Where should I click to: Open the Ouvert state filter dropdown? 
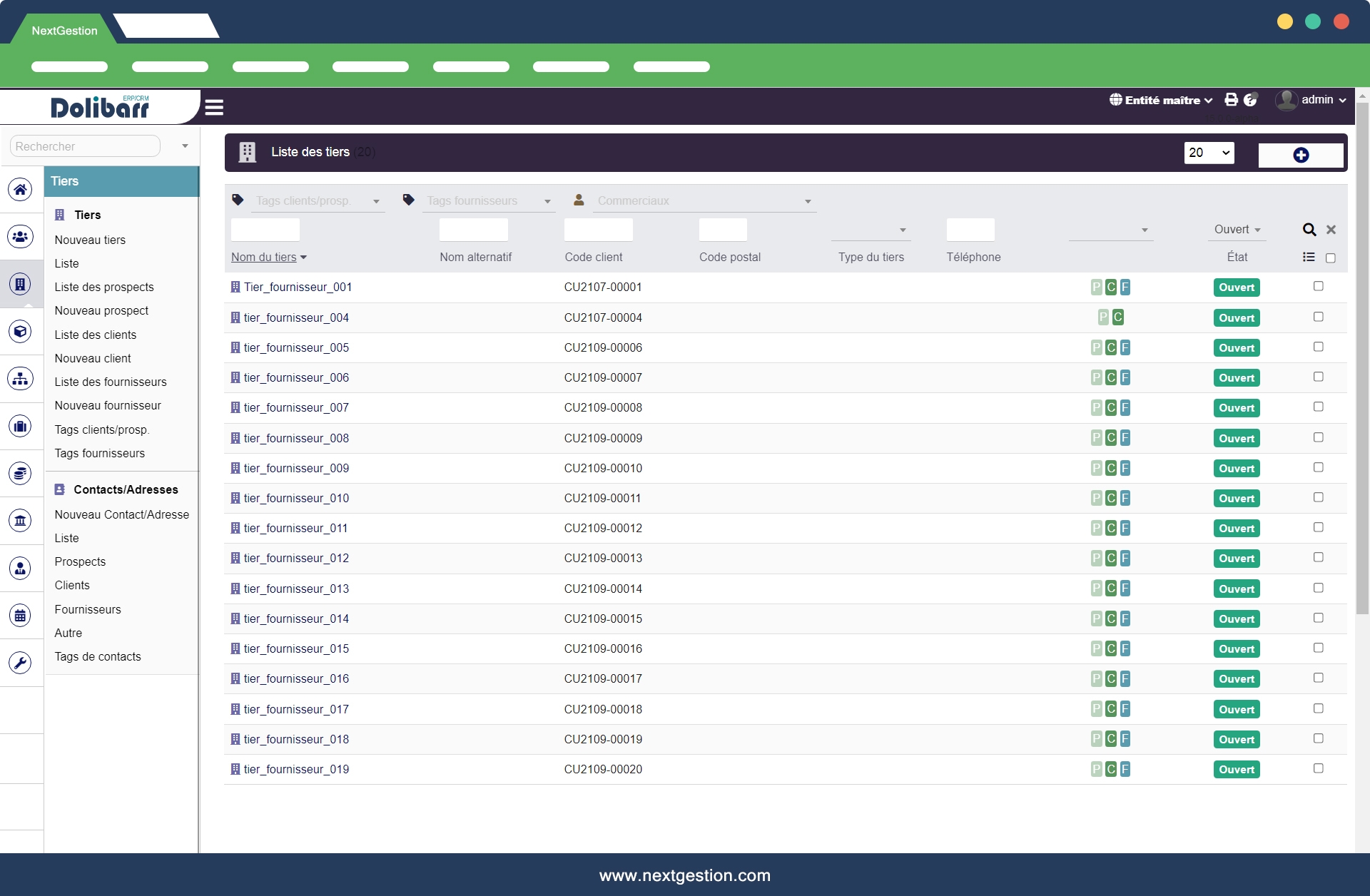[x=1237, y=230]
